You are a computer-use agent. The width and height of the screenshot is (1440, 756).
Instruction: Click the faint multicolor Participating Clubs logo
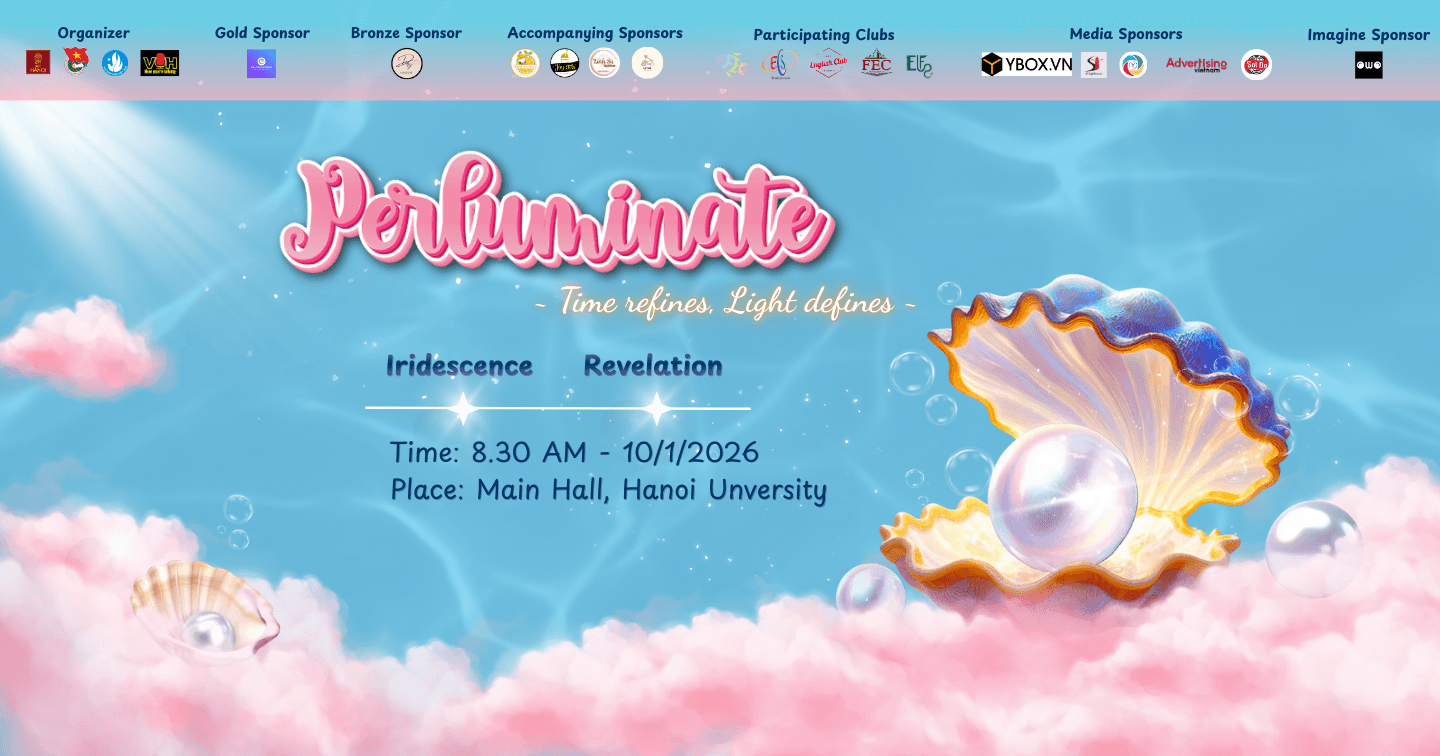pos(732,64)
